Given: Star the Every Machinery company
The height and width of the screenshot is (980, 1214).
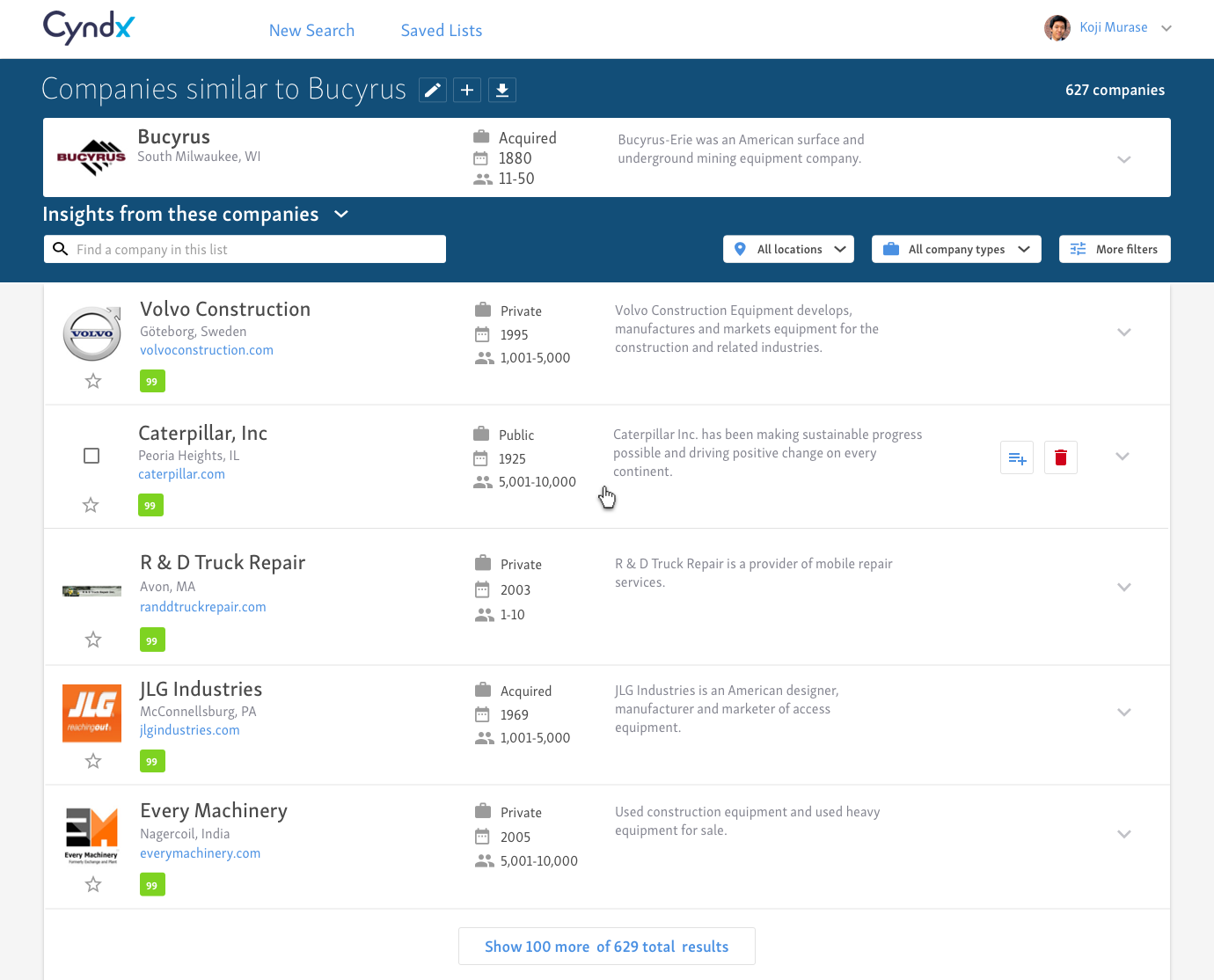Looking at the screenshot, I should coord(93,884).
